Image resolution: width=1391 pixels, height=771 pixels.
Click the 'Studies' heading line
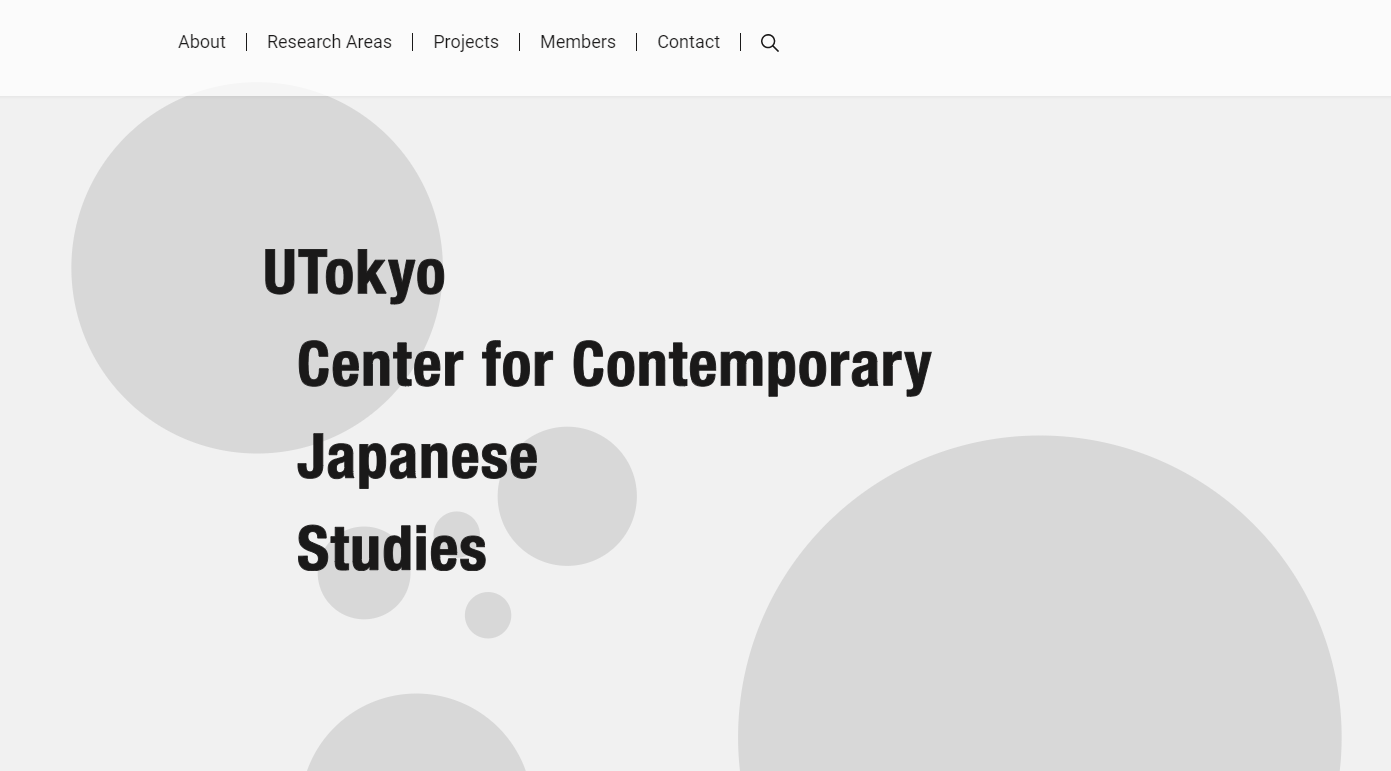392,548
